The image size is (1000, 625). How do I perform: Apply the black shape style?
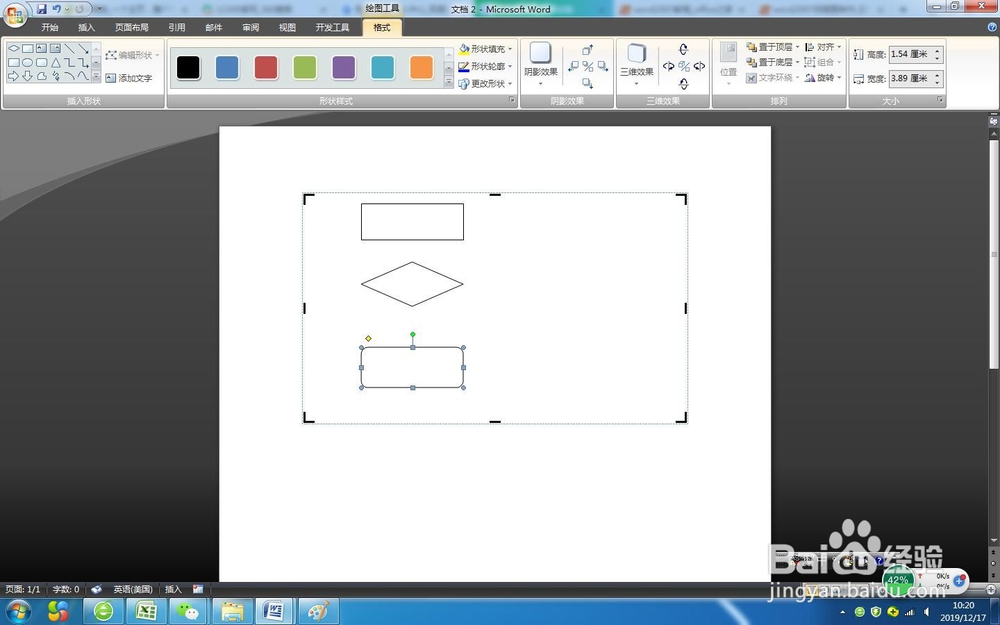[188, 68]
